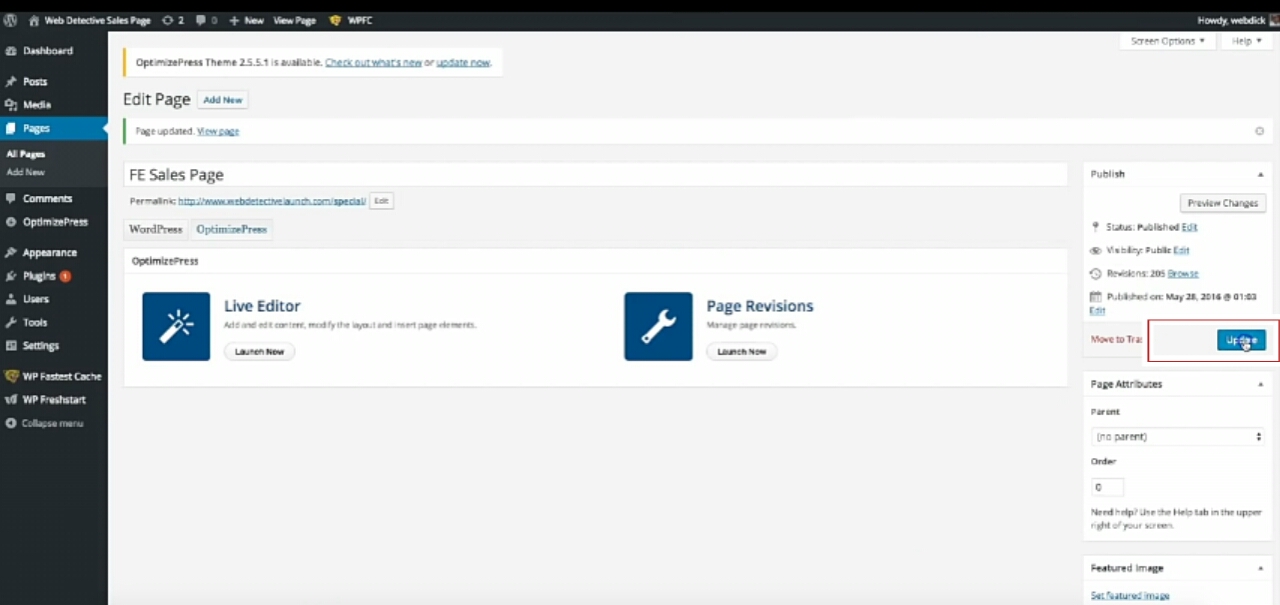The width and height of the screenshot is (1280, 605).
Task: Open Users in the sidebar
Action: [35, 299]
